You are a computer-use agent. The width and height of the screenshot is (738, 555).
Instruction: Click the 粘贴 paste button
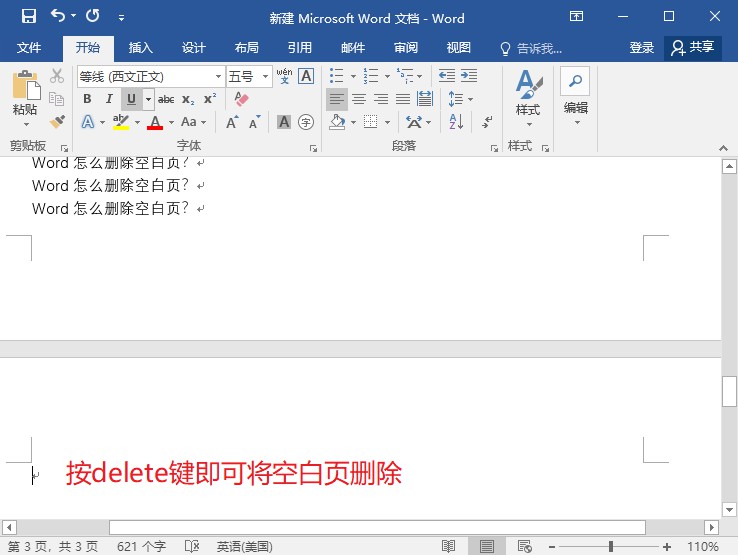click(25, 98)
